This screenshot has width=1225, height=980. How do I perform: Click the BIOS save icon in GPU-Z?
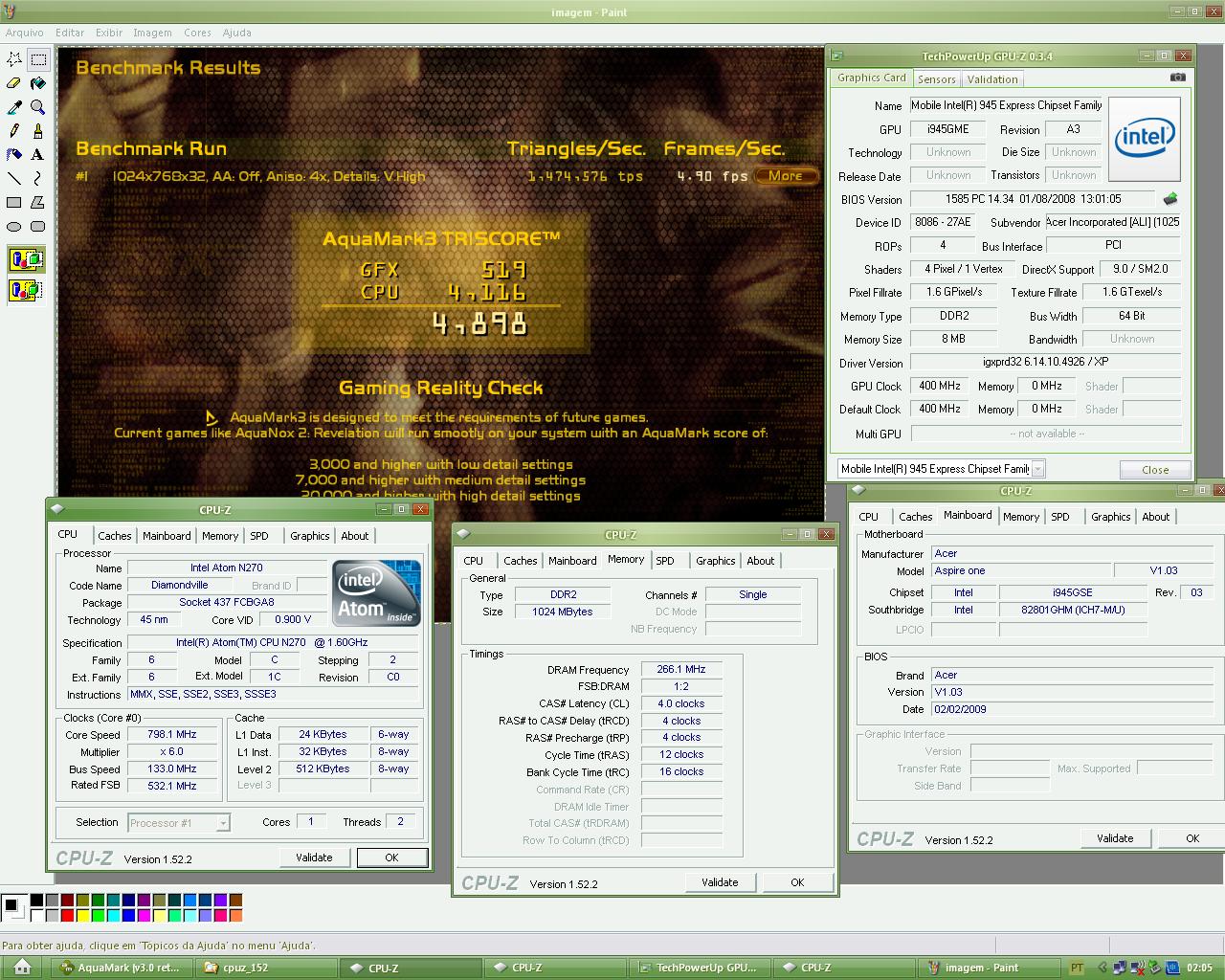pos(1169,199)
